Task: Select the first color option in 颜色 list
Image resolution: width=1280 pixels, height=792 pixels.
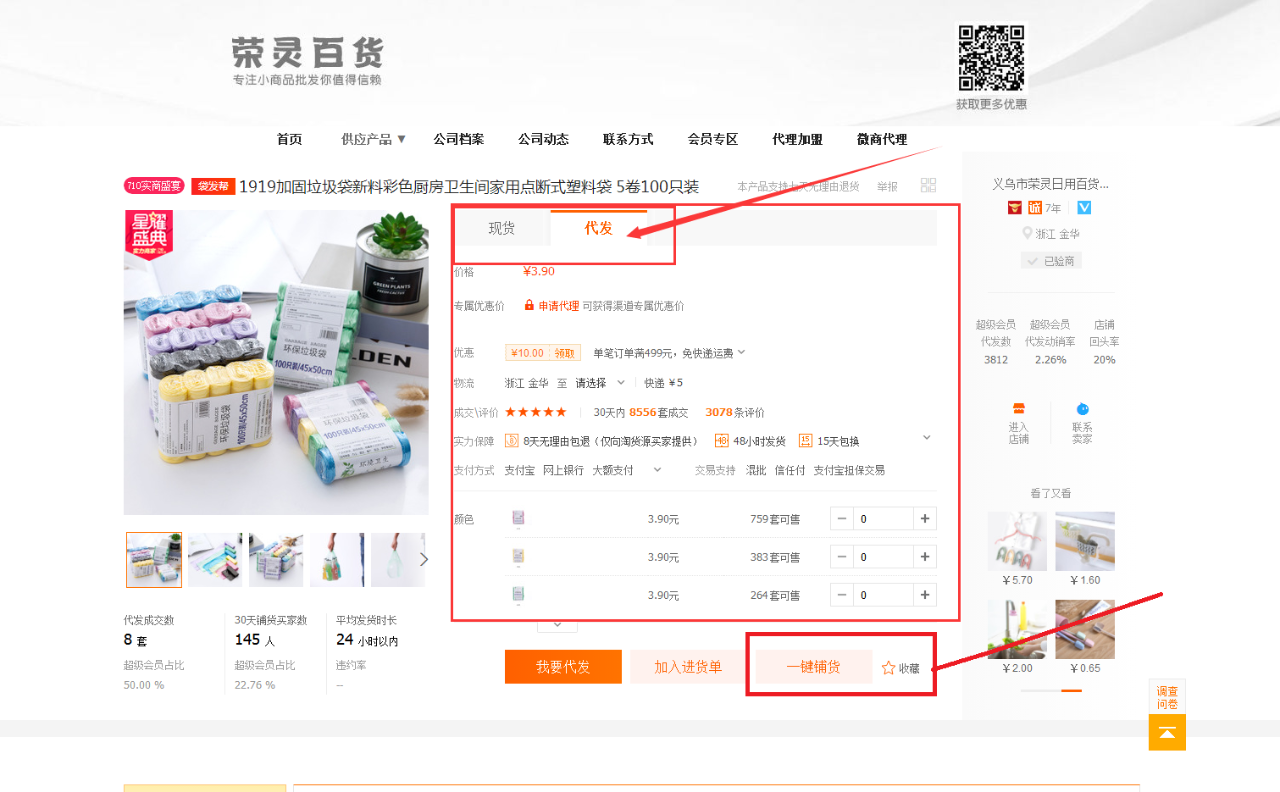Action: click(x=518, y=518)
